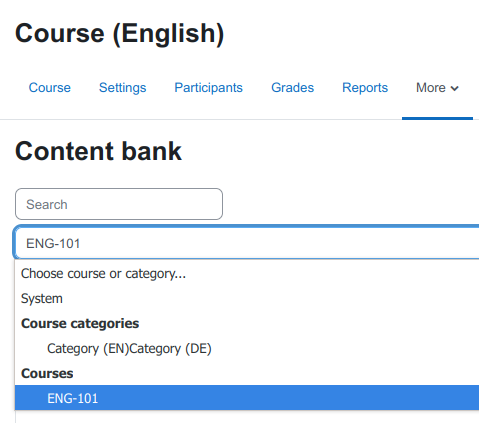Select the 'Choose course or category...' option
The height and width of the screenshot is (423, 479).
[x=247, y=273]
